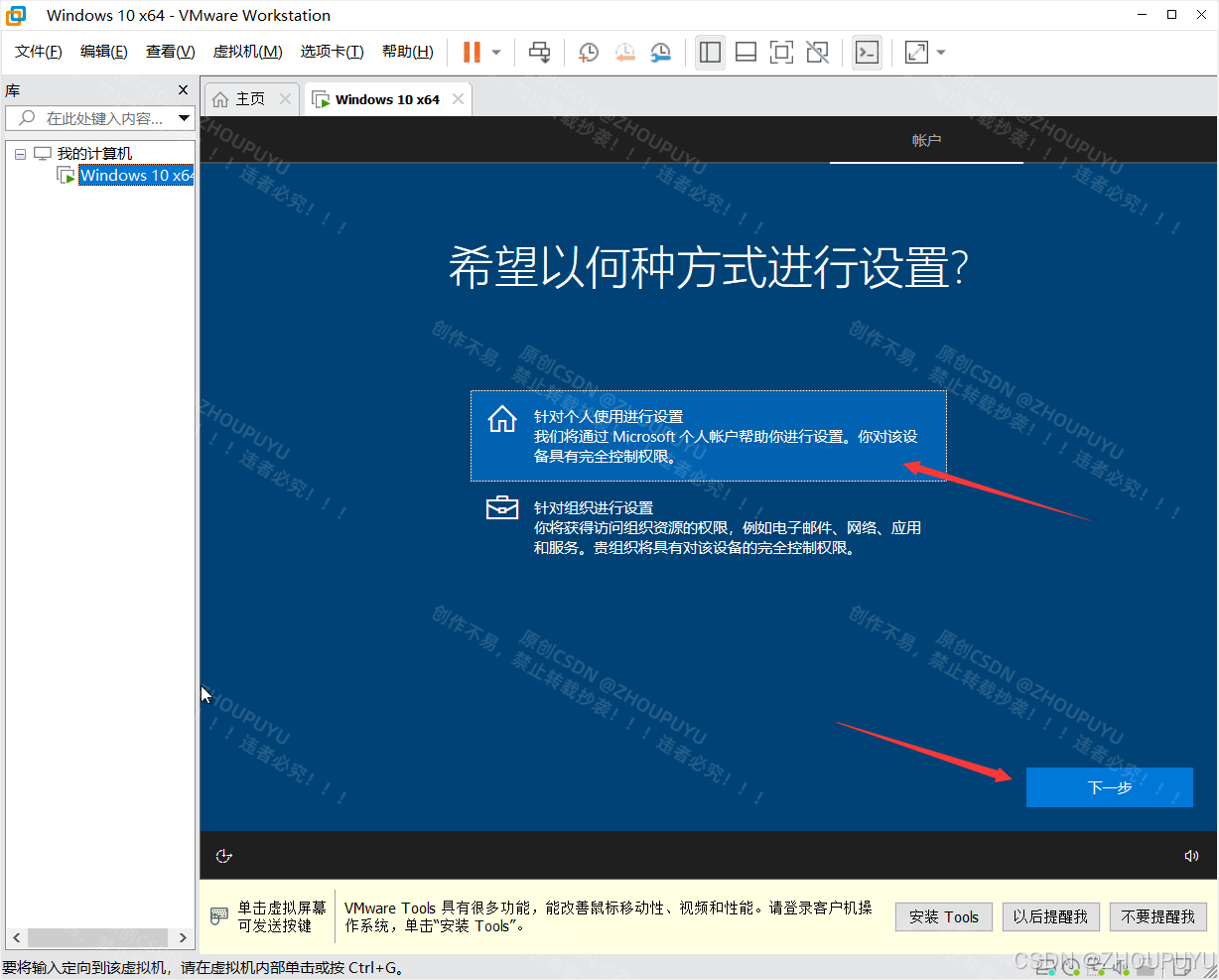Image resolution: width=1219 pixels, height=980 pixels.
Task: Click the keyboard hint icon in the info bar
Action: (x=219, y=916)
